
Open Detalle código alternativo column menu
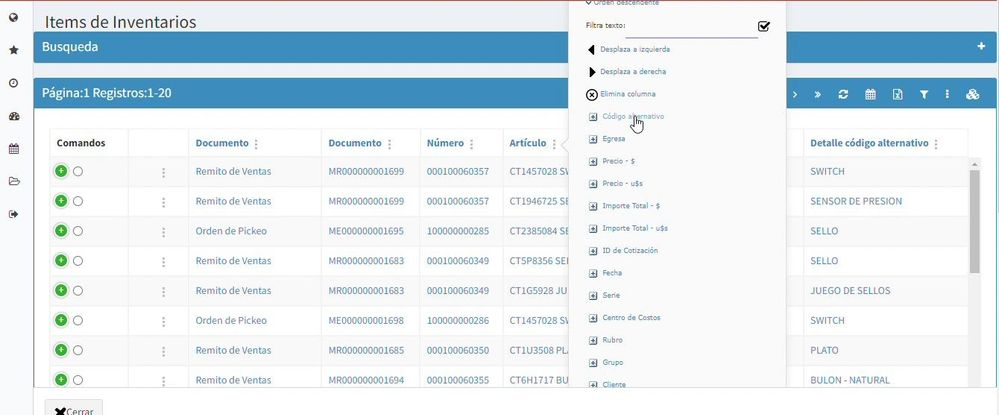pos(936,144)
